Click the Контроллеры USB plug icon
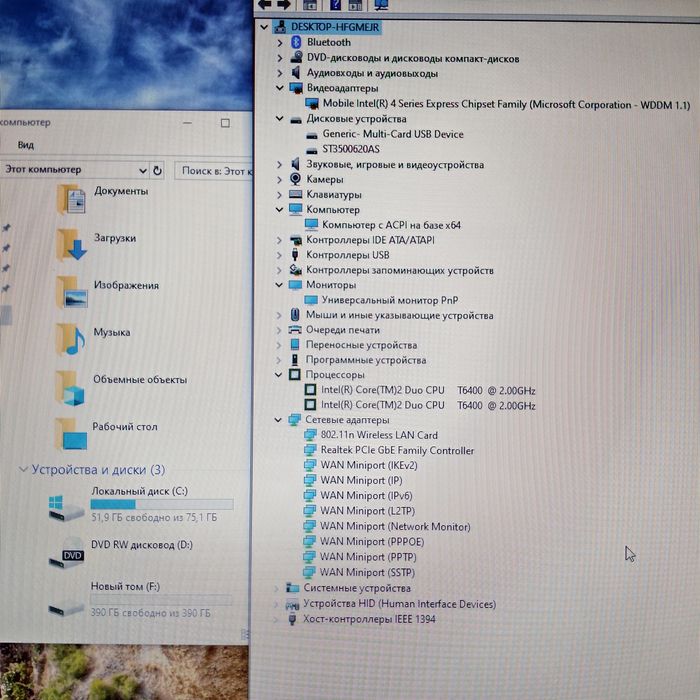The width and height of the screenshot is (700, 700). (295, 254)
